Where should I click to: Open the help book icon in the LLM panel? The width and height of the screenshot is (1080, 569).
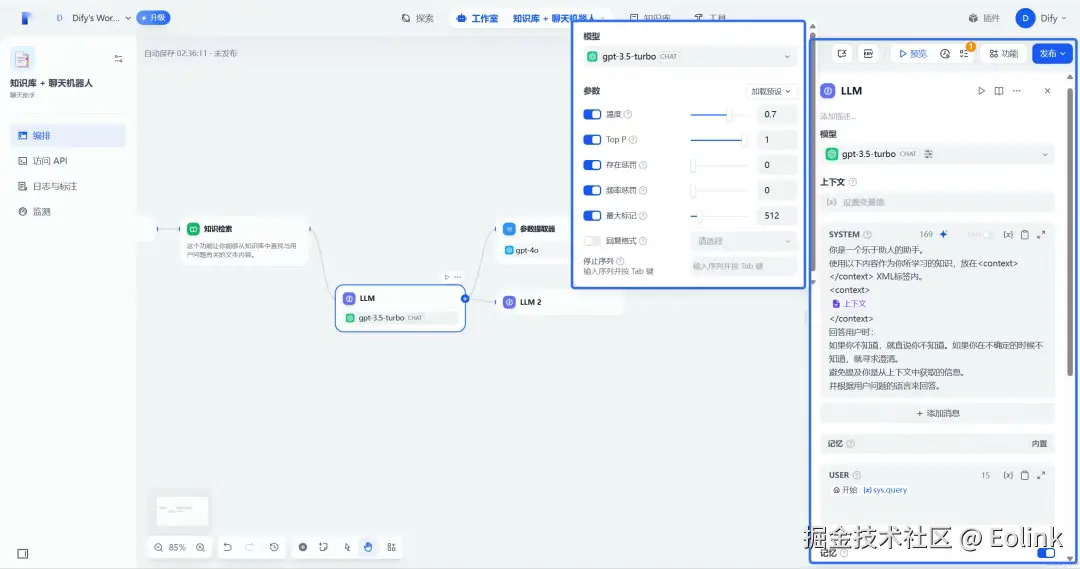pos(999,91)
